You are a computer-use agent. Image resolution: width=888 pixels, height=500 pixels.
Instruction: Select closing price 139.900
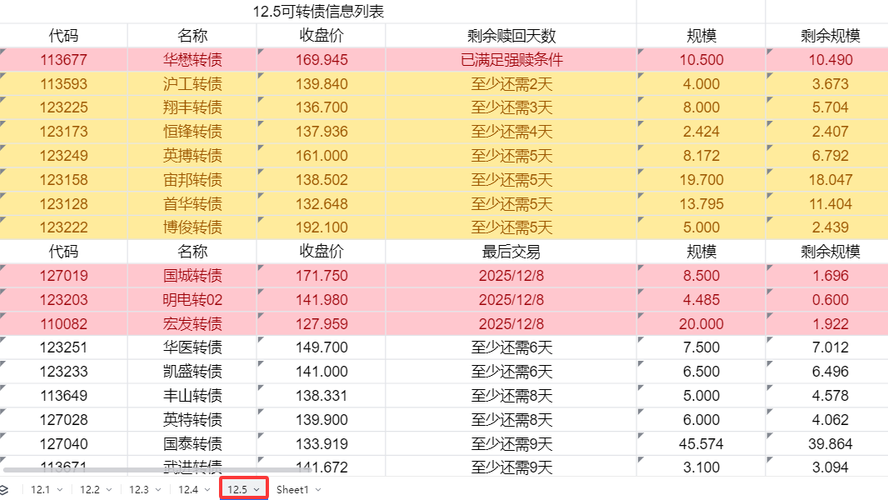(x=322, y=420)
